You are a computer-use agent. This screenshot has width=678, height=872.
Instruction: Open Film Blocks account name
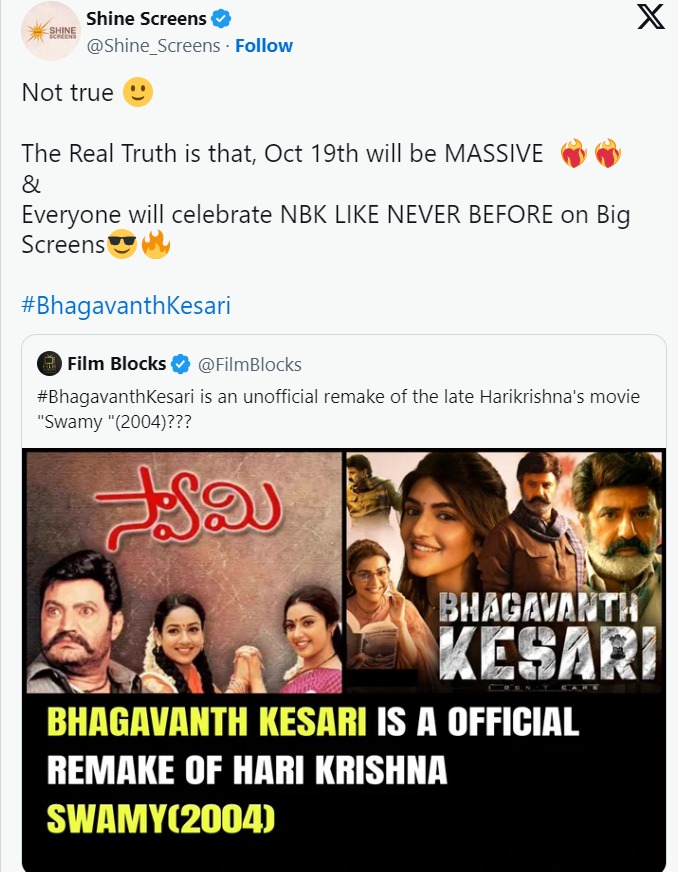[117, 364]
